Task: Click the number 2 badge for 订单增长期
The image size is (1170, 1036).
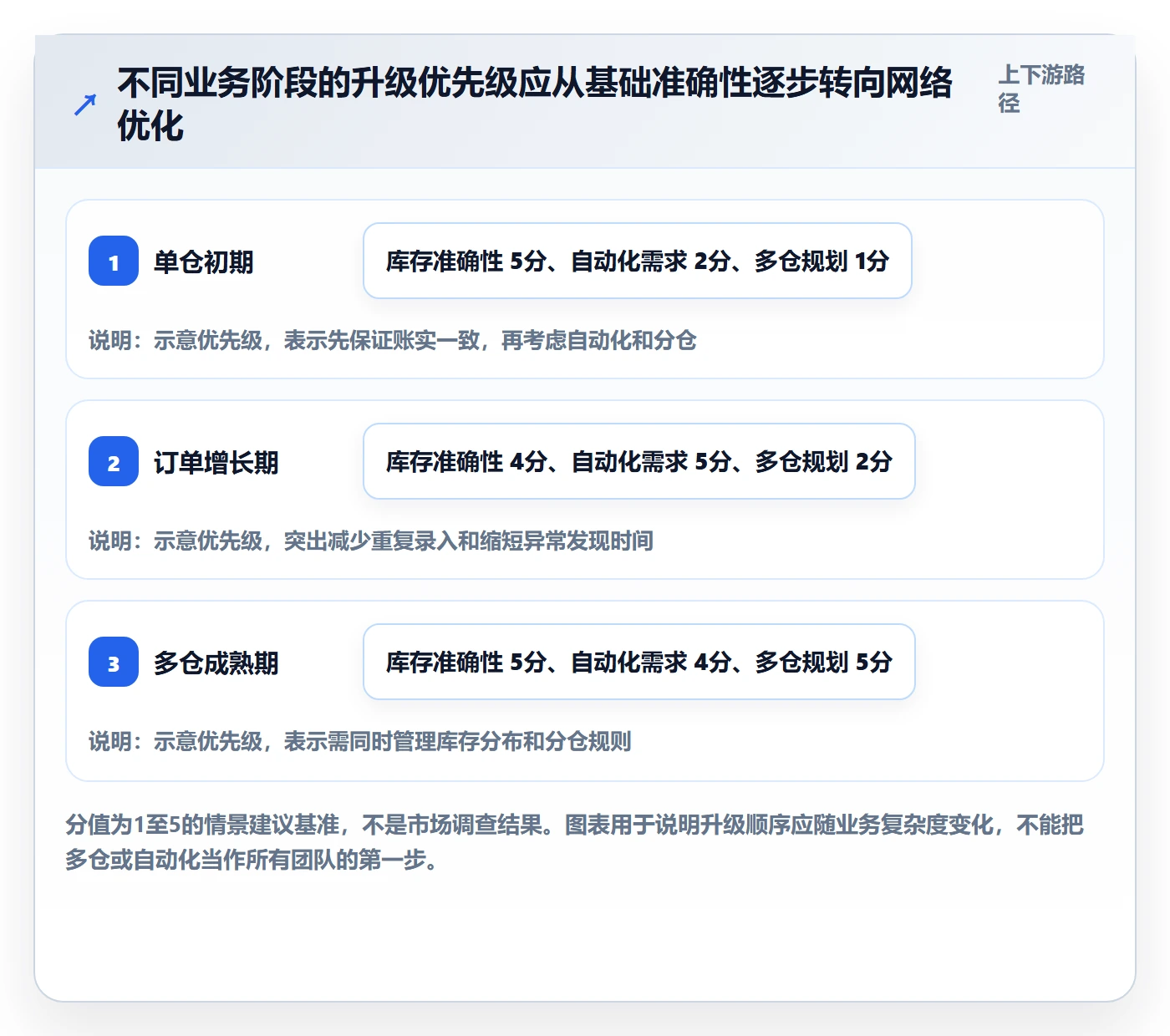Action: coord(114,461)
